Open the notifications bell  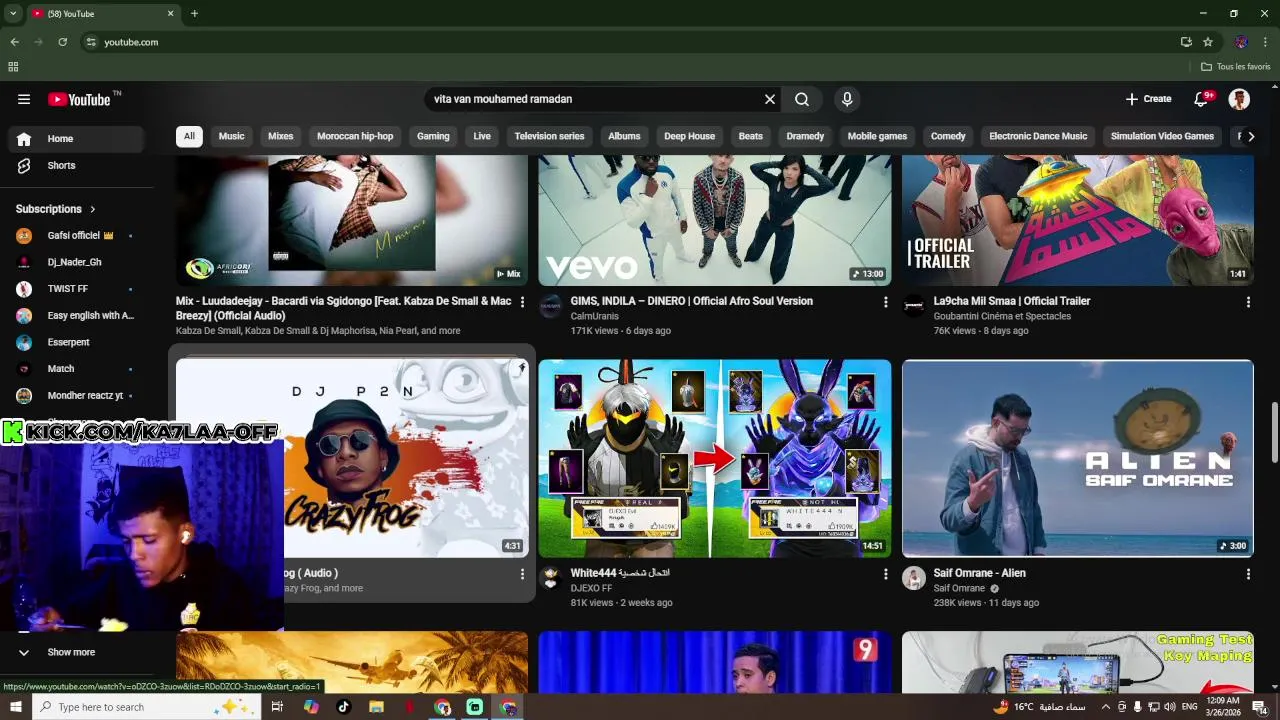pos(1203,99)
